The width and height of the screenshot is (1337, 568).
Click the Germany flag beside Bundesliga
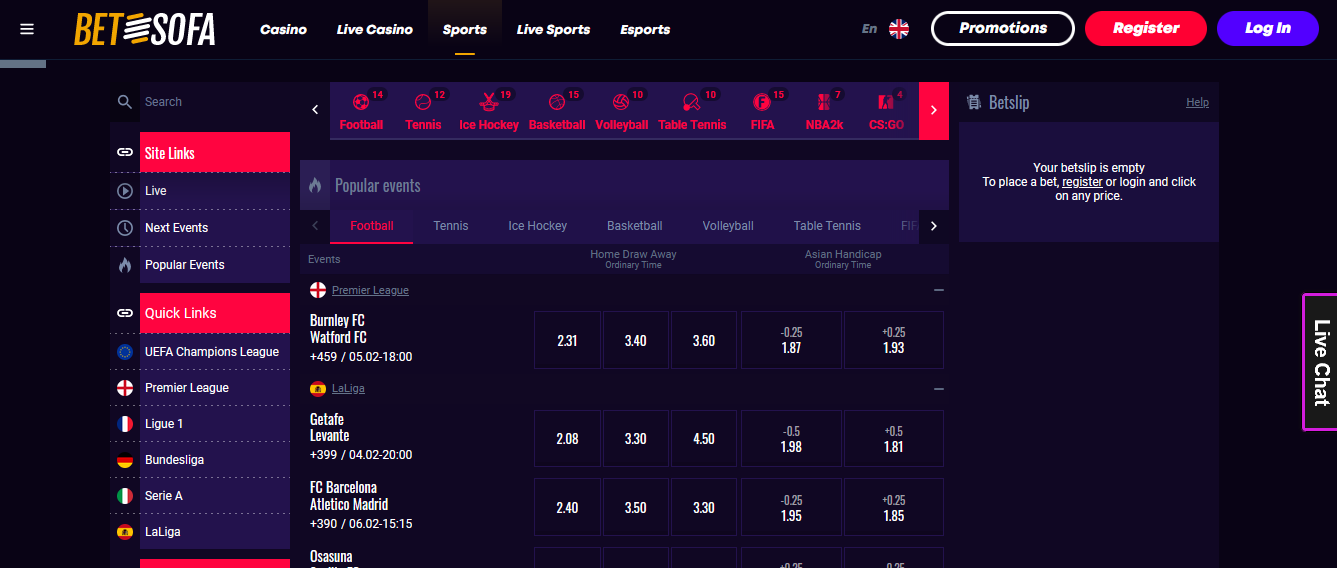[125, 460]
